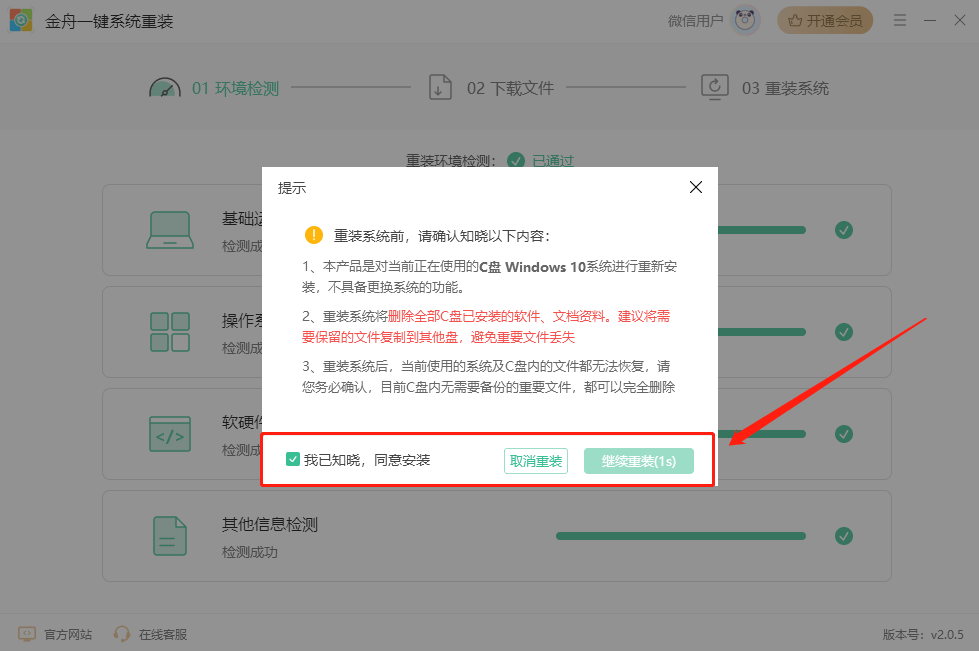Screen dimensions: 979x651
Task: Open the panda user avatar
Action: [744, 21]
